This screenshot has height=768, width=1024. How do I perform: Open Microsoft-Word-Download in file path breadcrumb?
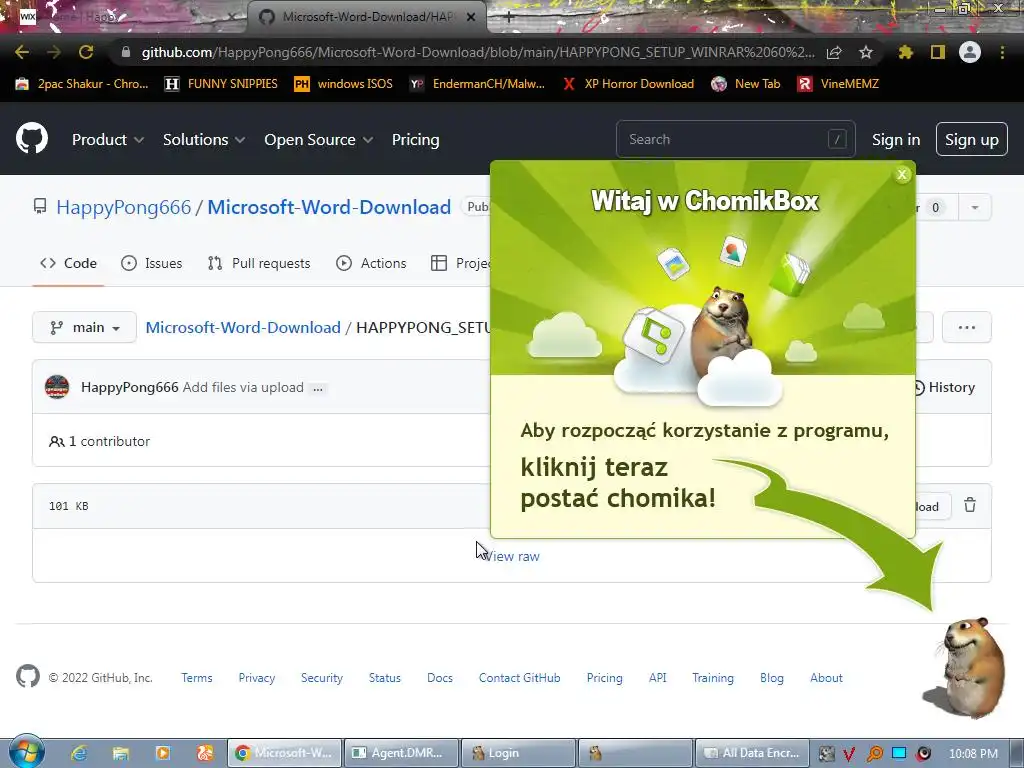[243, 327]
